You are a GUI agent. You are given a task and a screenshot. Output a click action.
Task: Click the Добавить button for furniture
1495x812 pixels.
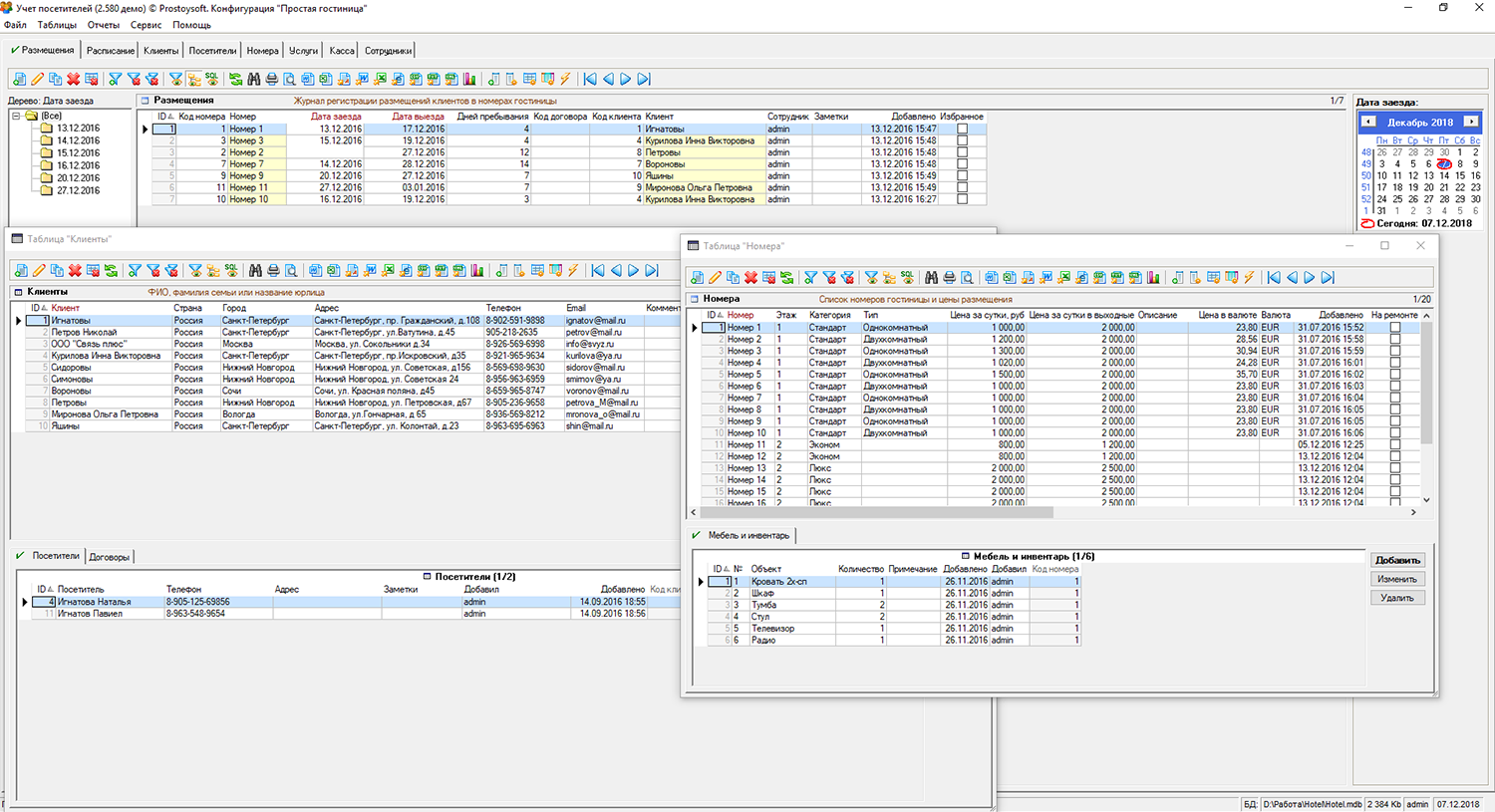(1397, 560)
